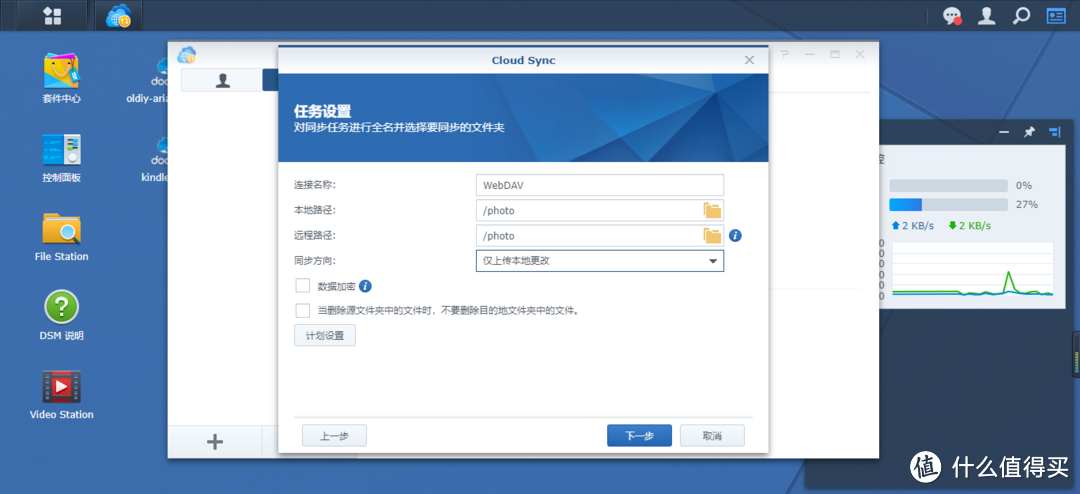The image size is (1080, 494).
Task: Browse folder for 远程路径 field
Action: pos(712,236)
